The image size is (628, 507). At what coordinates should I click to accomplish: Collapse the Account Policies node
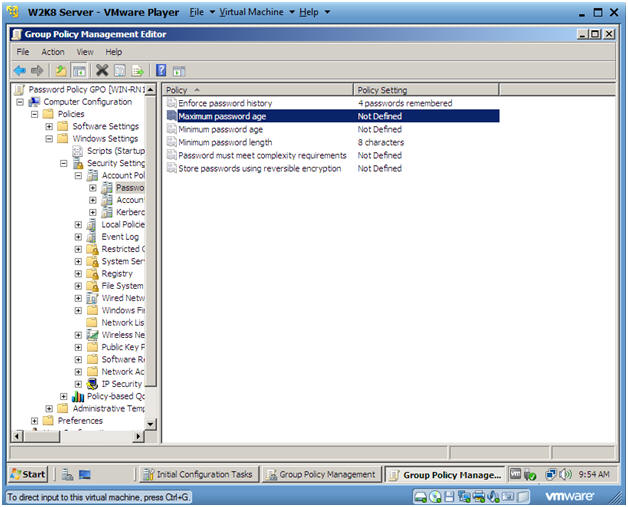[x=78, y=176]
